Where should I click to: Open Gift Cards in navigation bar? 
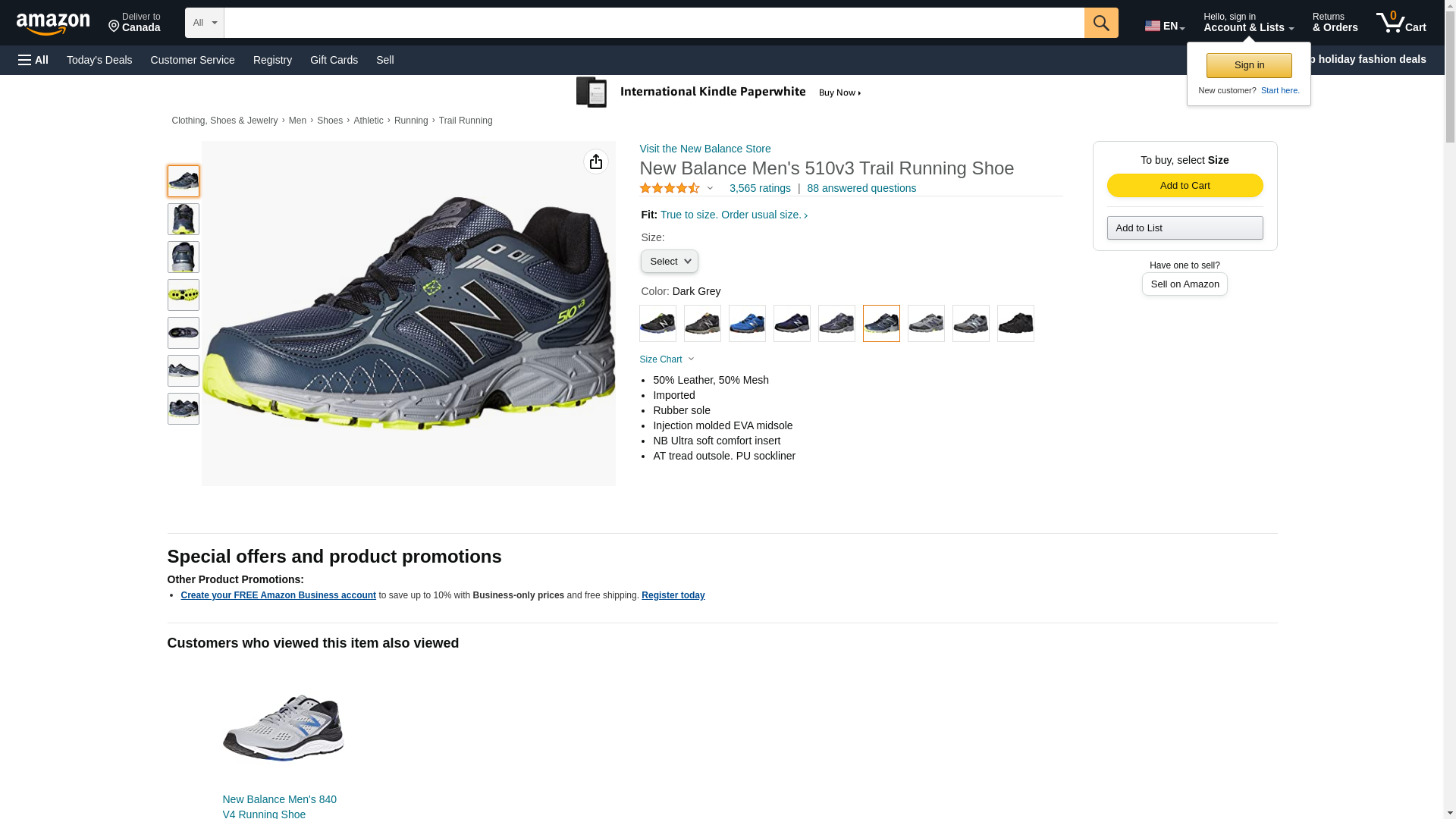pyautogui.click(x=334, y=60)
